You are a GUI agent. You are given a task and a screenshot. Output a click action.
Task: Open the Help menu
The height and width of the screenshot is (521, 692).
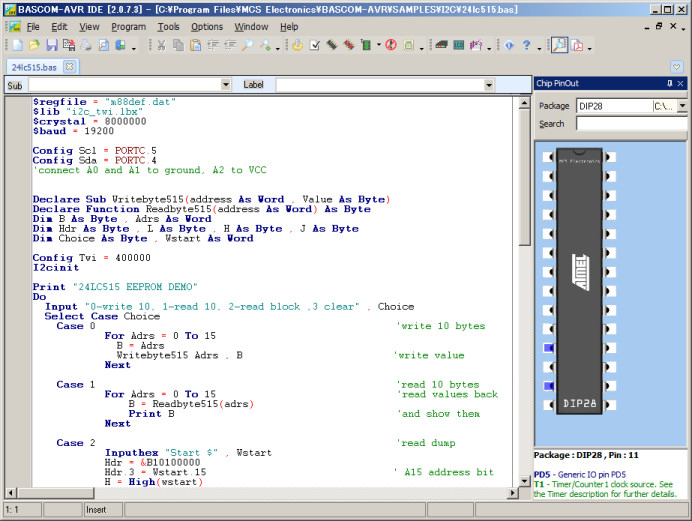289,27
